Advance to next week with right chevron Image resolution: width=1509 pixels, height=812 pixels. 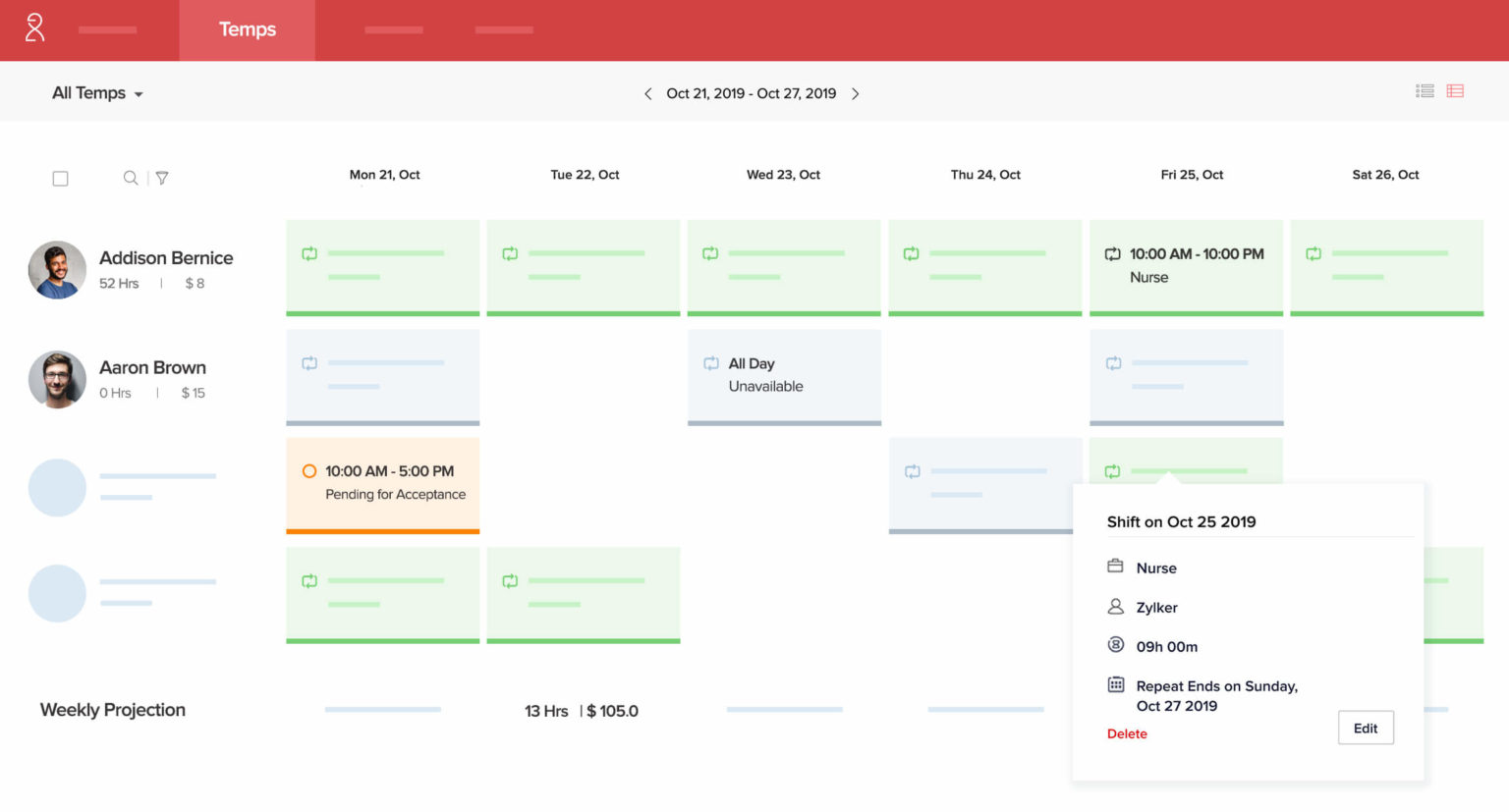pyautogui.click(x=856, y=93)
